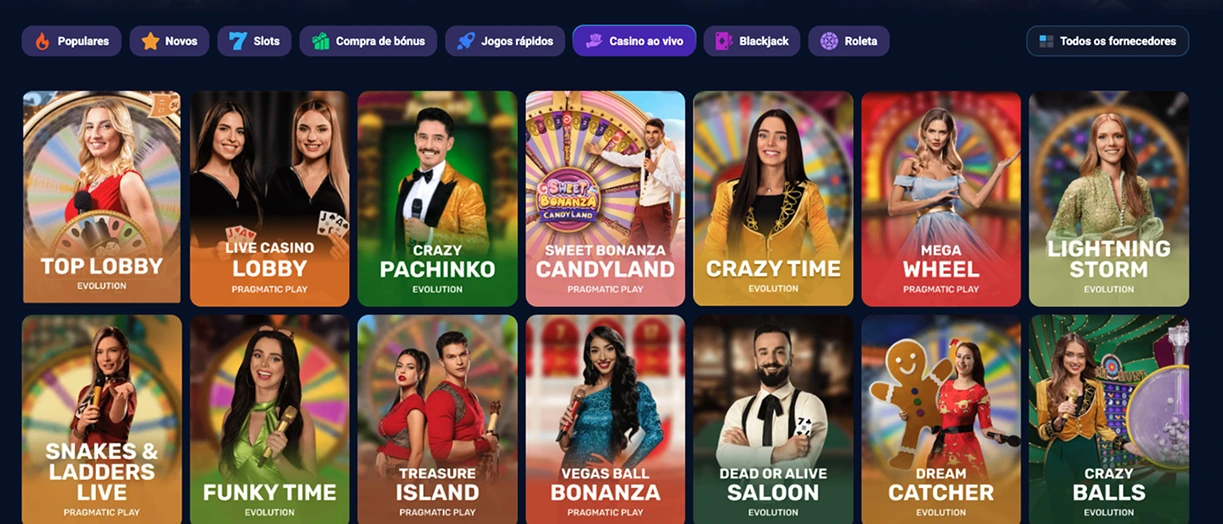Click the flame icon next to Populares
The height and width of the screenshot is (524, 1223).
coord(42,41)
